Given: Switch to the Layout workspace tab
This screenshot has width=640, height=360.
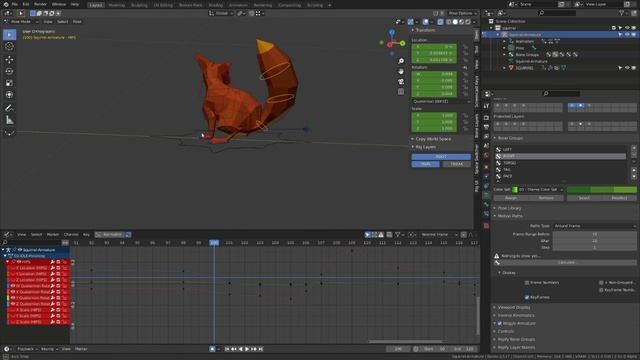Looking at the screenshot, I should [x=96, y=5].
